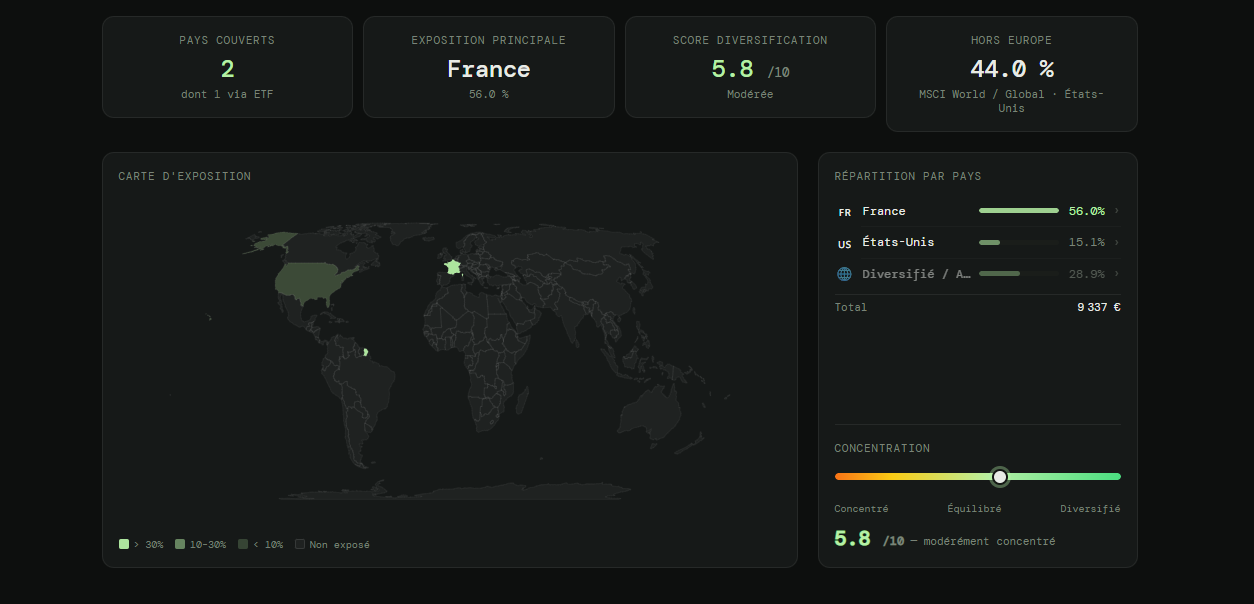
Task: Click the 'dont 1 via ETF' text
Action: click(227, 94)
